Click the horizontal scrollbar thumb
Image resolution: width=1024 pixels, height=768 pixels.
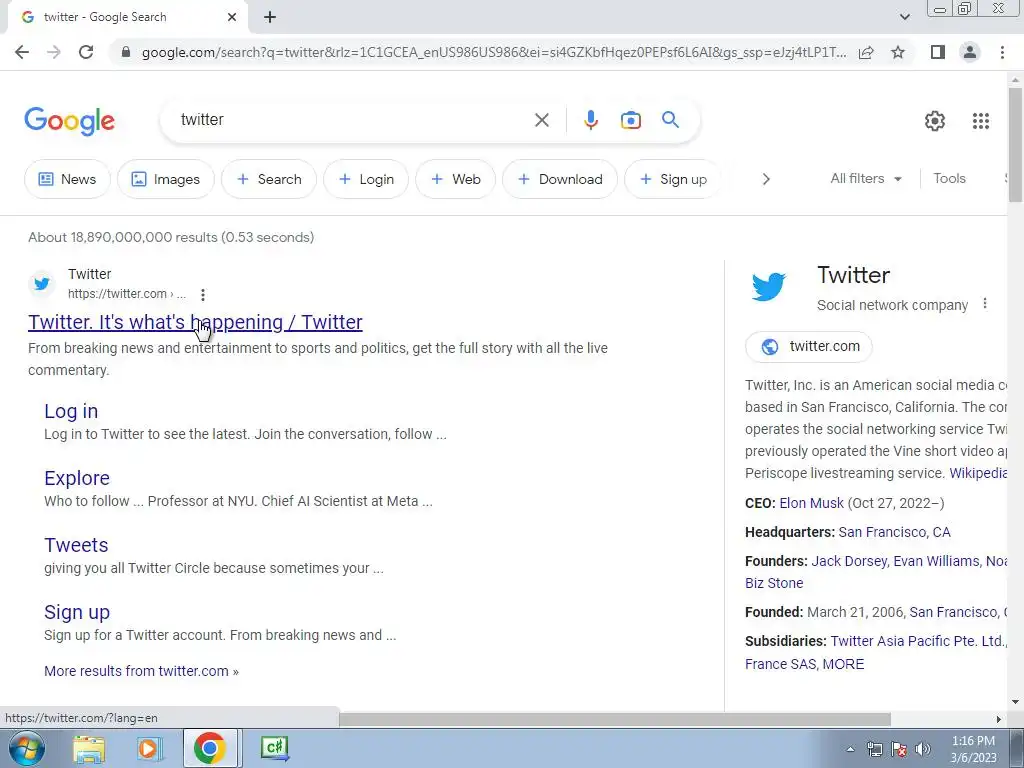[615, 720]
